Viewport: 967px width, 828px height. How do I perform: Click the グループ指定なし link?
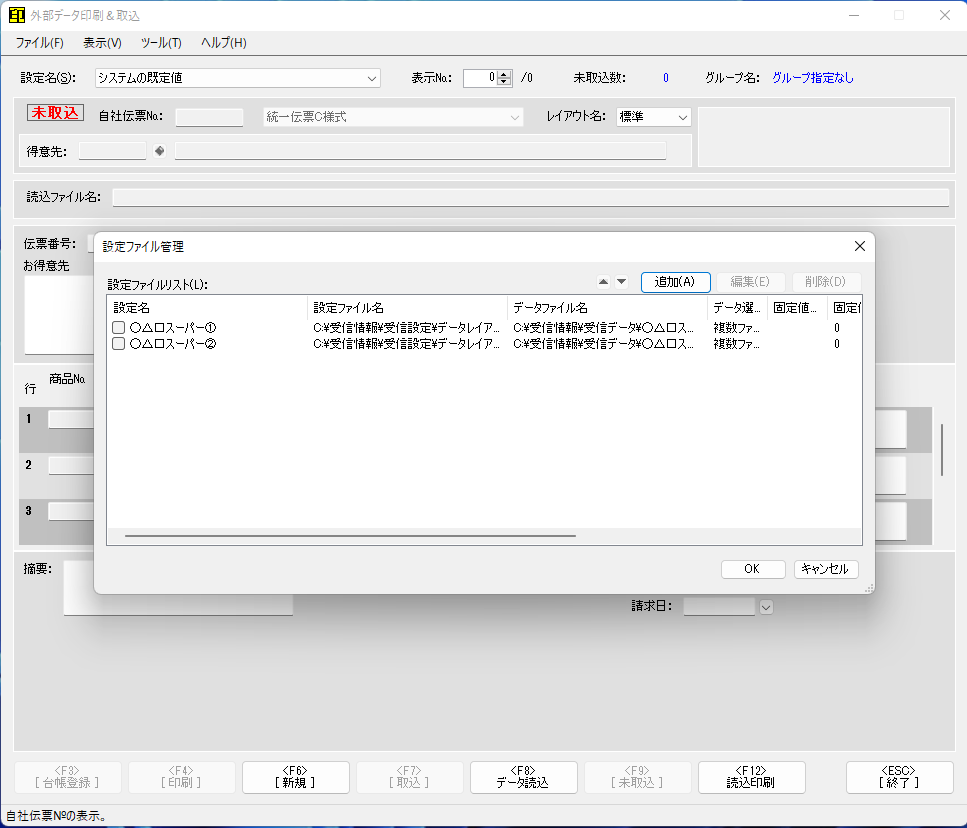pyautogui.click(x=813, y=78)
